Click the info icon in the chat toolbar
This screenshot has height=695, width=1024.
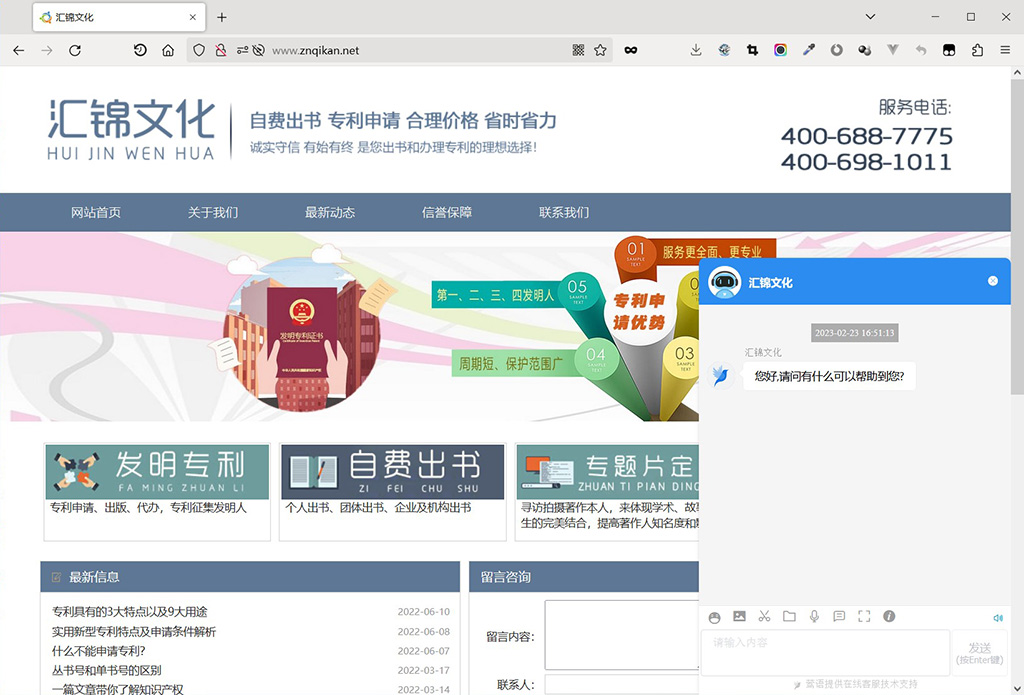point(889,616)
